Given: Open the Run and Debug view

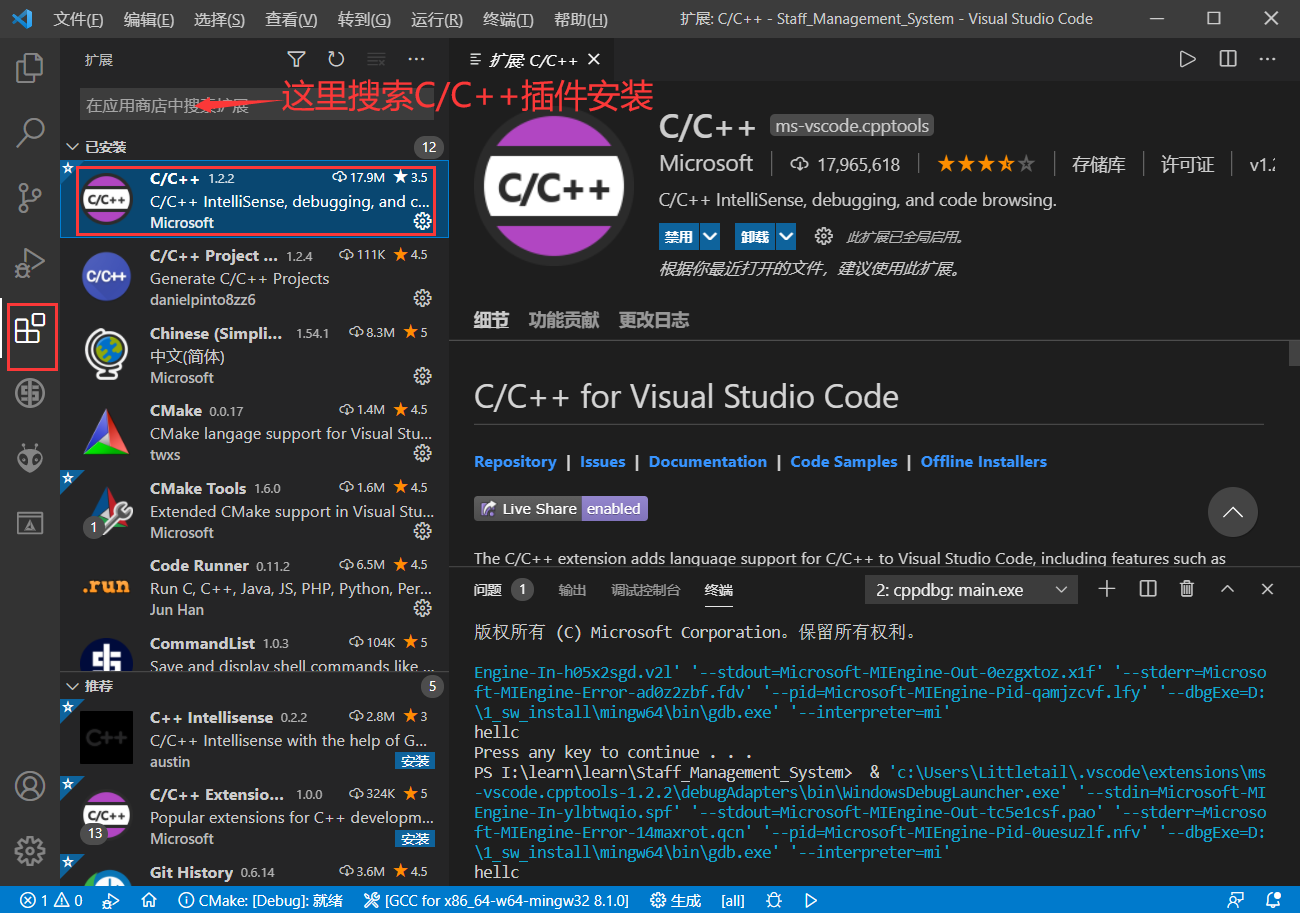Looking at the screenshot, I should click(30, 264).
